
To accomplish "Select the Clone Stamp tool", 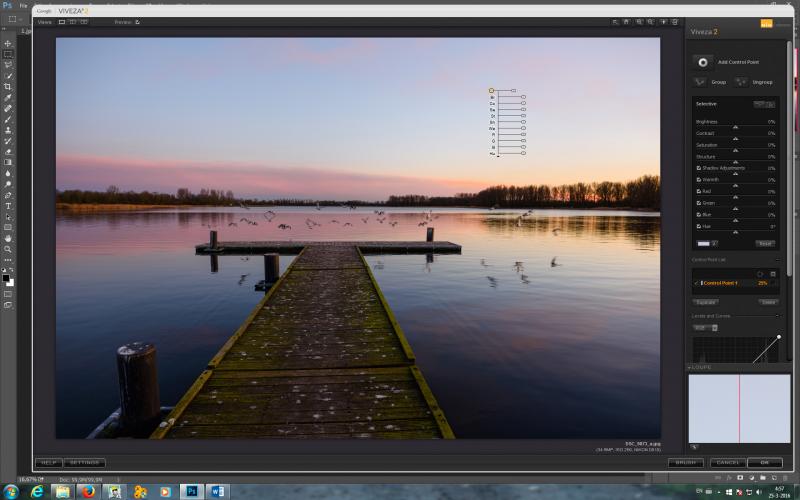I will pos(8,130).
